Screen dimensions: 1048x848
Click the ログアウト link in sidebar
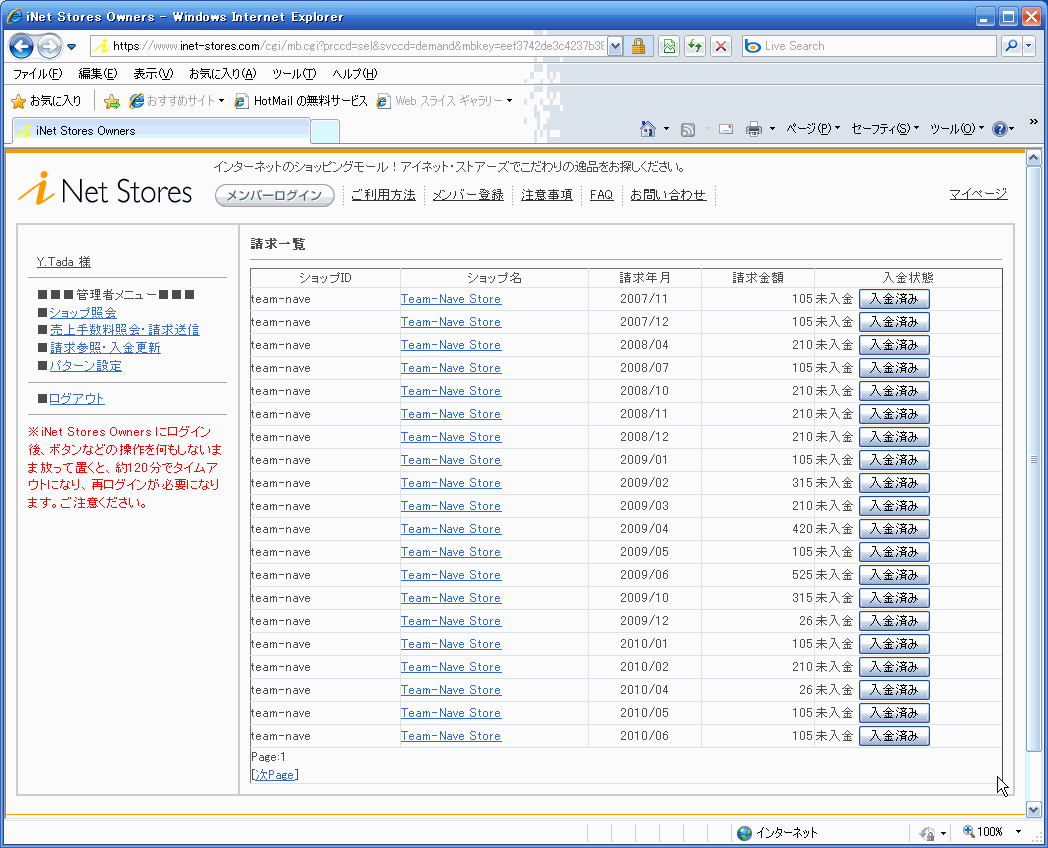[x=77, y=399]
